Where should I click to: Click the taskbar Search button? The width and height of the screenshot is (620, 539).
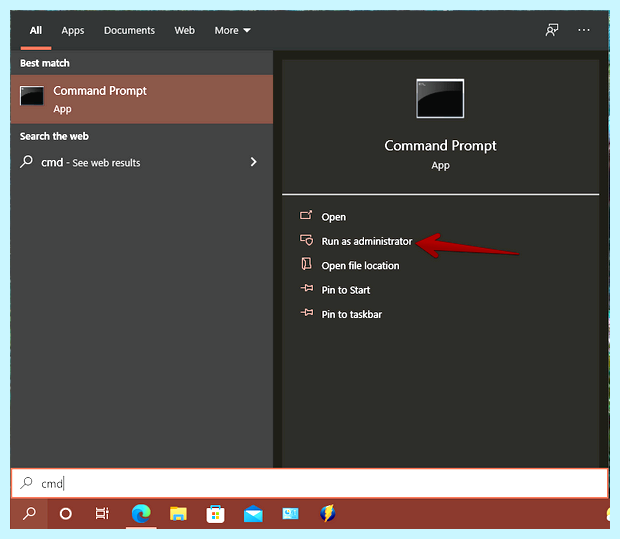click(29, 514)
